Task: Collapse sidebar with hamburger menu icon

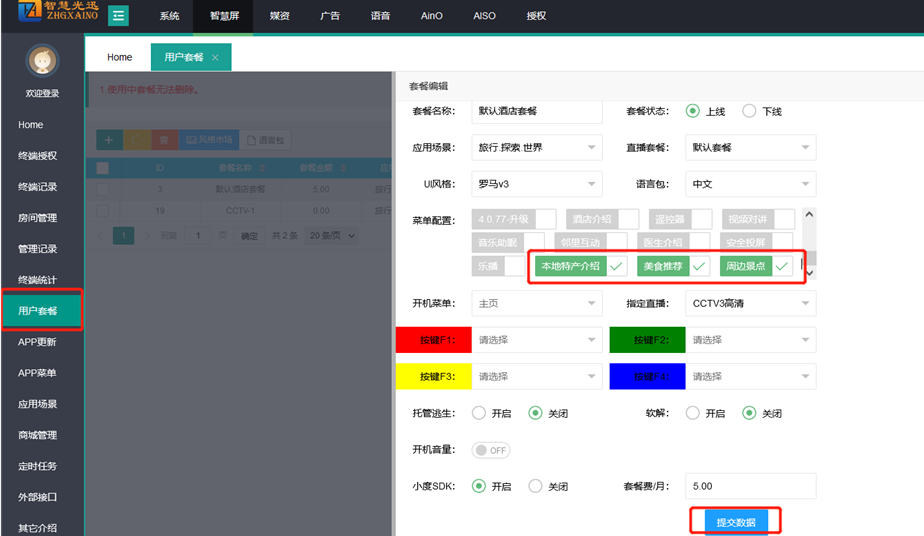Action: click(118, 16)
